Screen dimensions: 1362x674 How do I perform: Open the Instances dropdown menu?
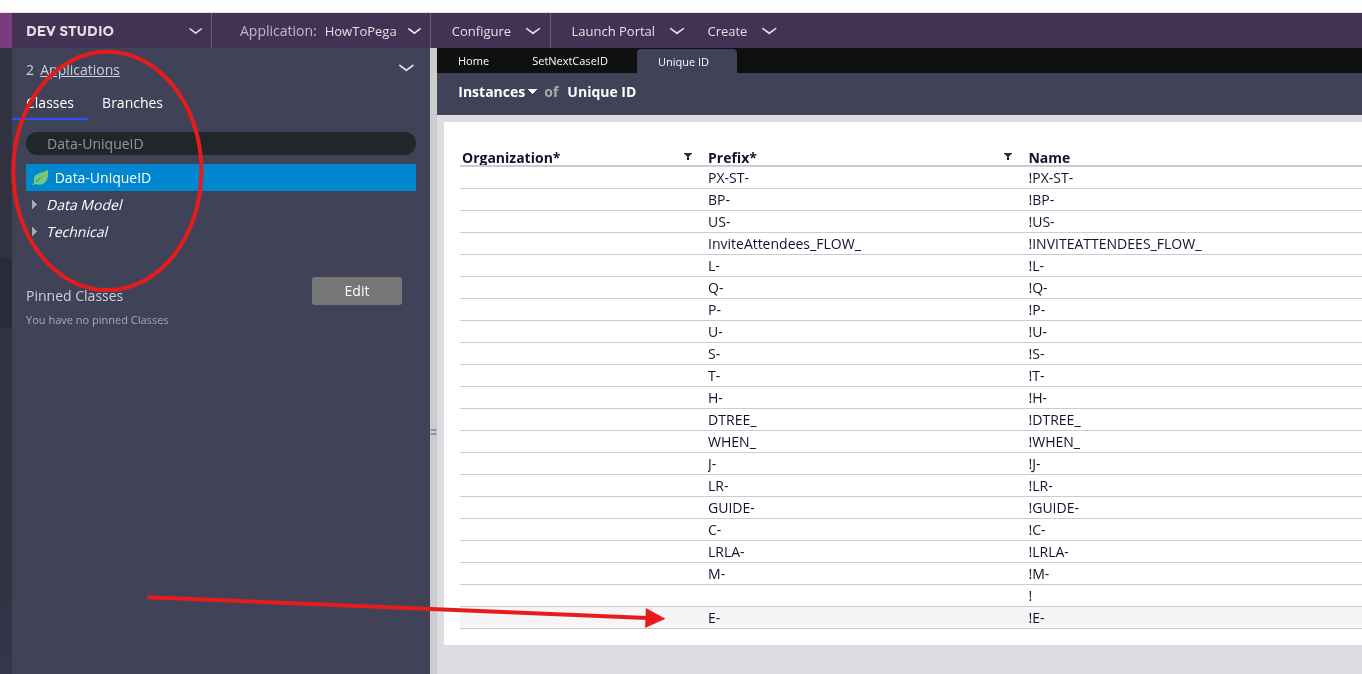pos(497,92)
